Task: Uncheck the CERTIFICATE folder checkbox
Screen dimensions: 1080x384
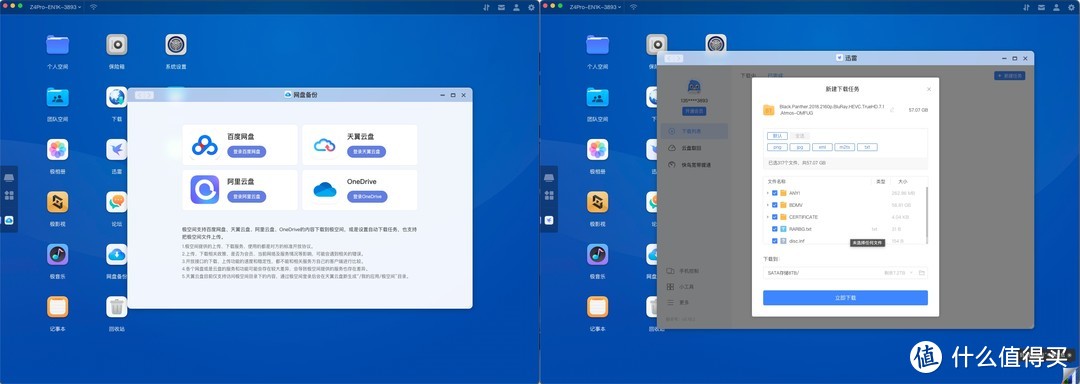Action: click(775, 217)
